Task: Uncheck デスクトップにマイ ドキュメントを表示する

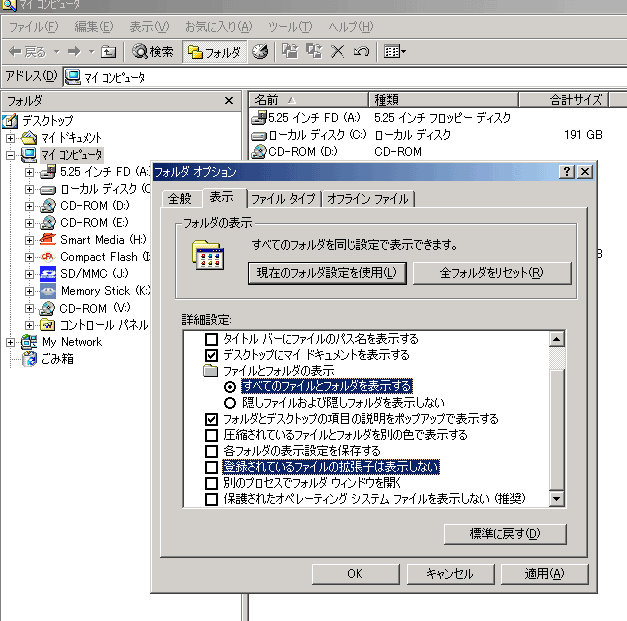Action: point(211,355)
